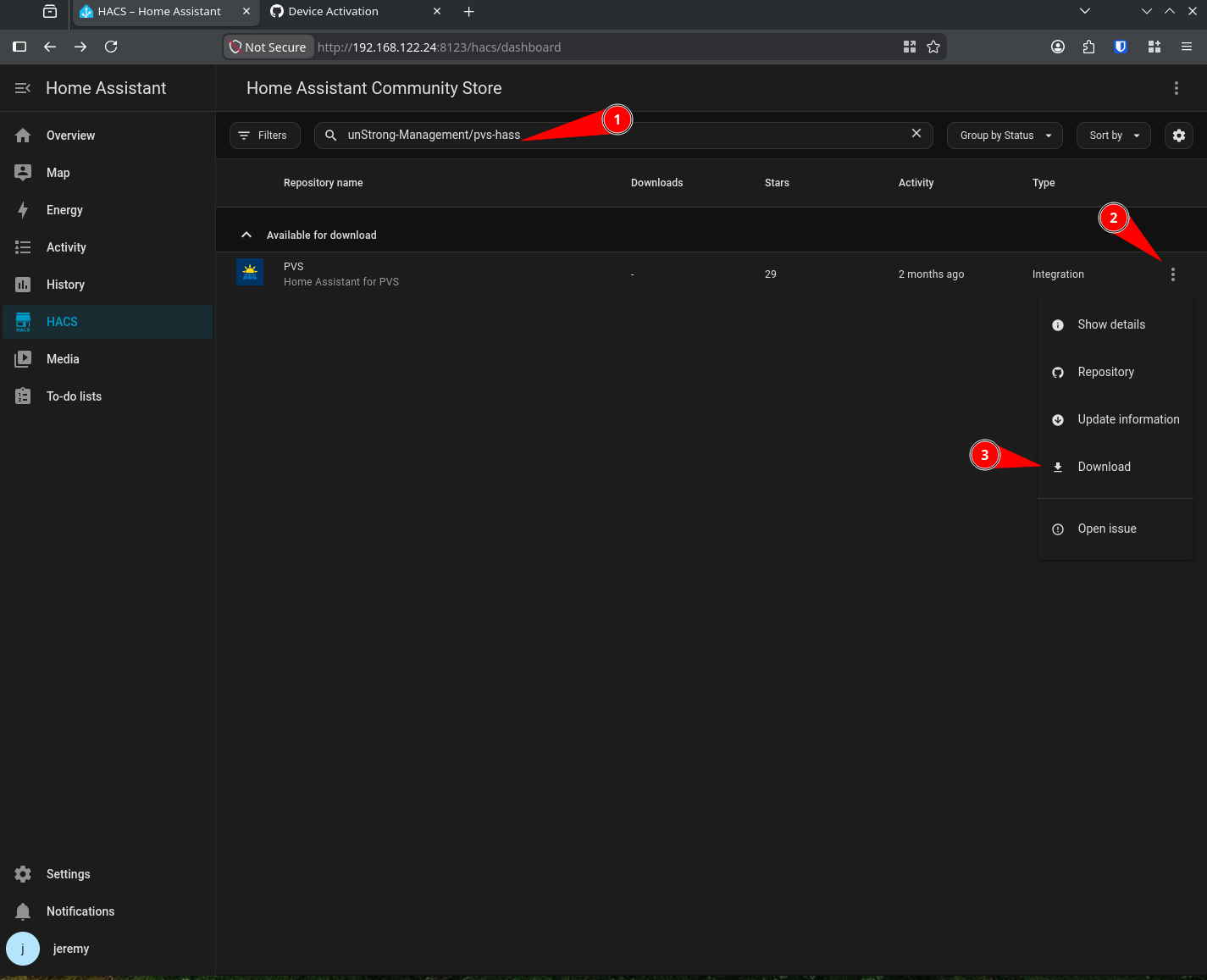Sort by Repository name column
The image size is (1207, 980).
[x=323, y=183]
